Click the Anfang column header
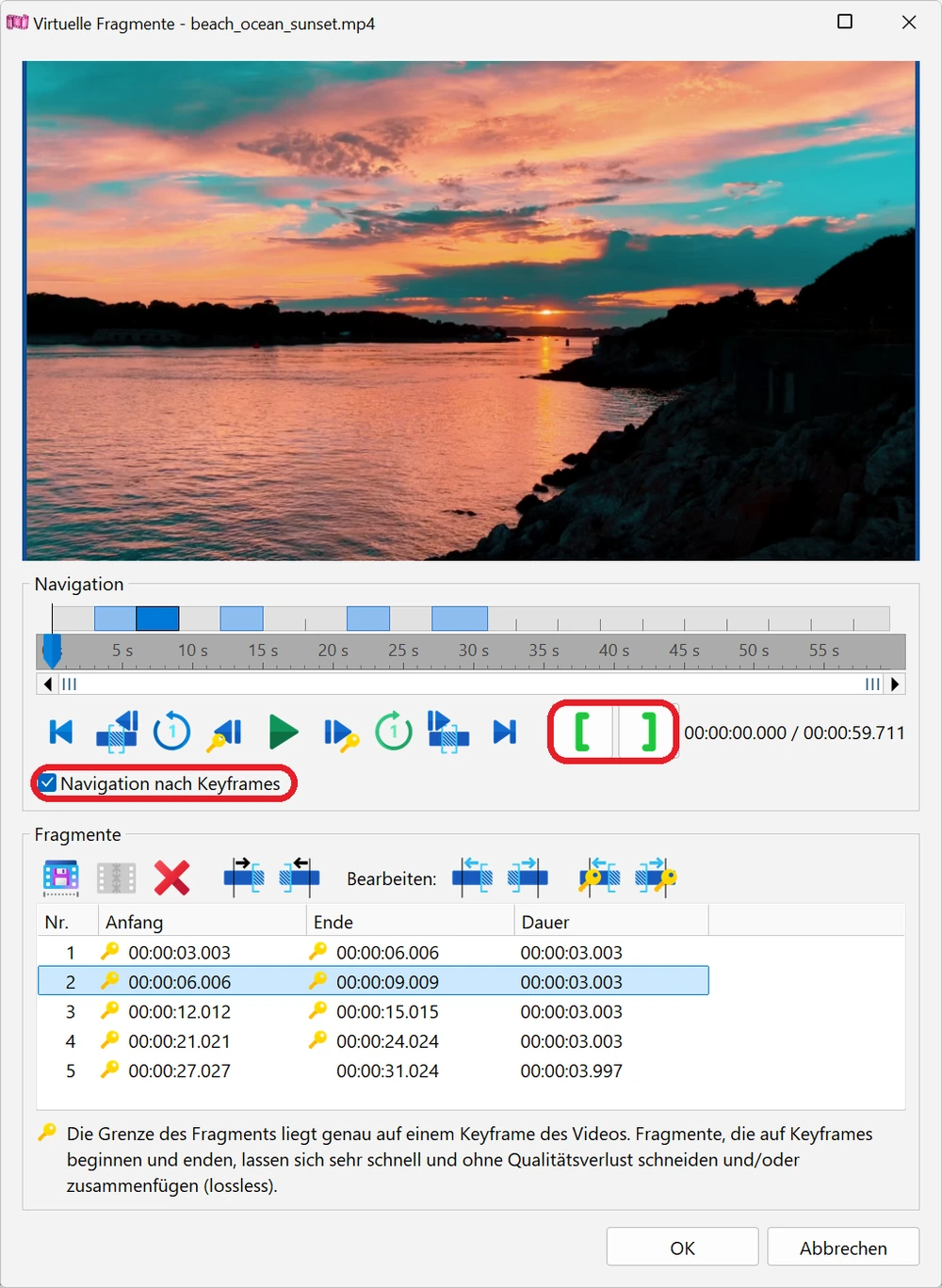This screenshot has height=1288, width=942. click(x=203, y=922)
